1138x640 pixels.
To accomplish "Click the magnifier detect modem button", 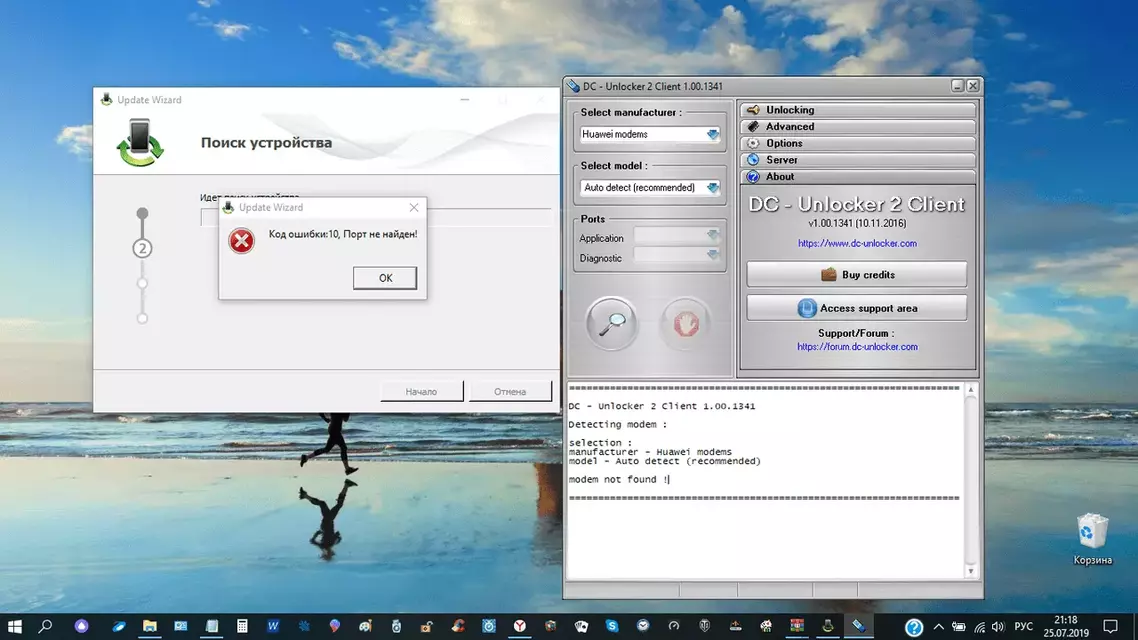I will (x=612, y=323).
